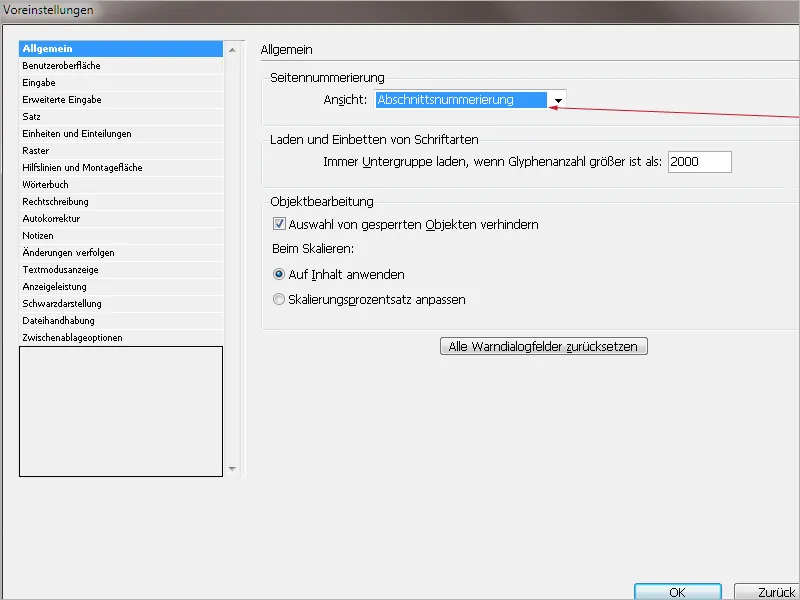
Task: Open the Eingabe preferences category
Action: (x=121, y=83)
